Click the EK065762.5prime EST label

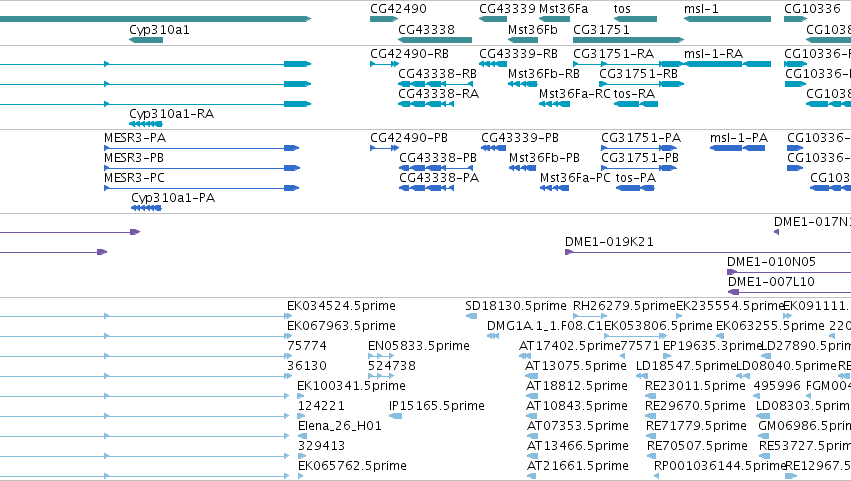352,467
